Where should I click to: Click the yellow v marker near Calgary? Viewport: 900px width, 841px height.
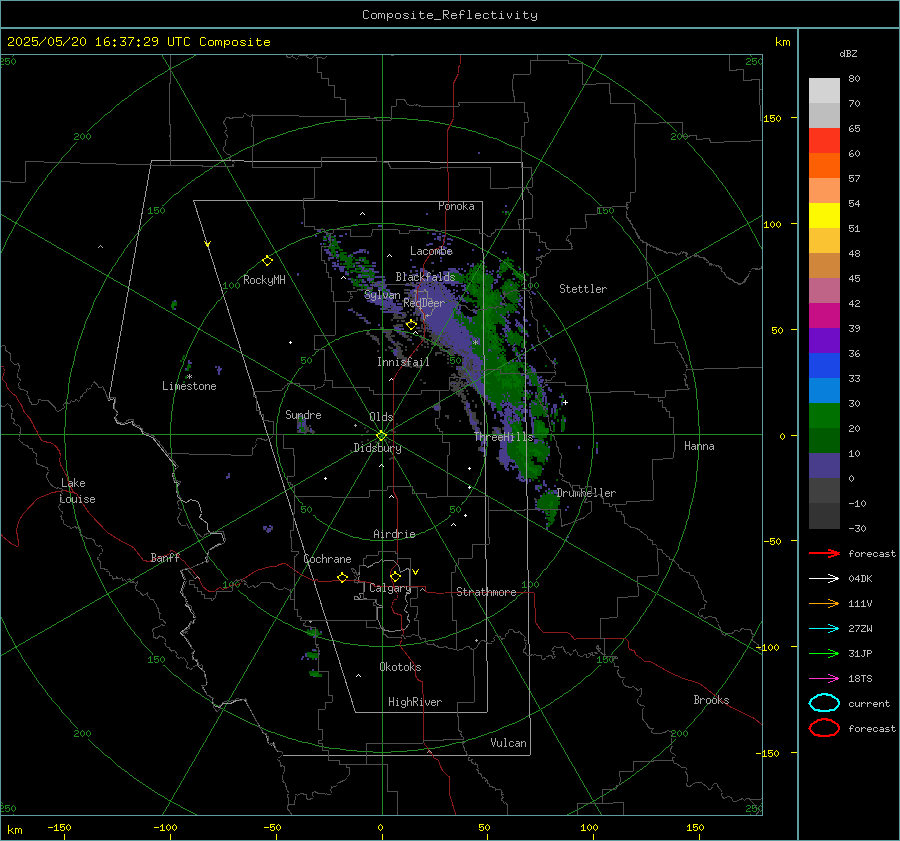pyautogui.click(x=416, y=572)
